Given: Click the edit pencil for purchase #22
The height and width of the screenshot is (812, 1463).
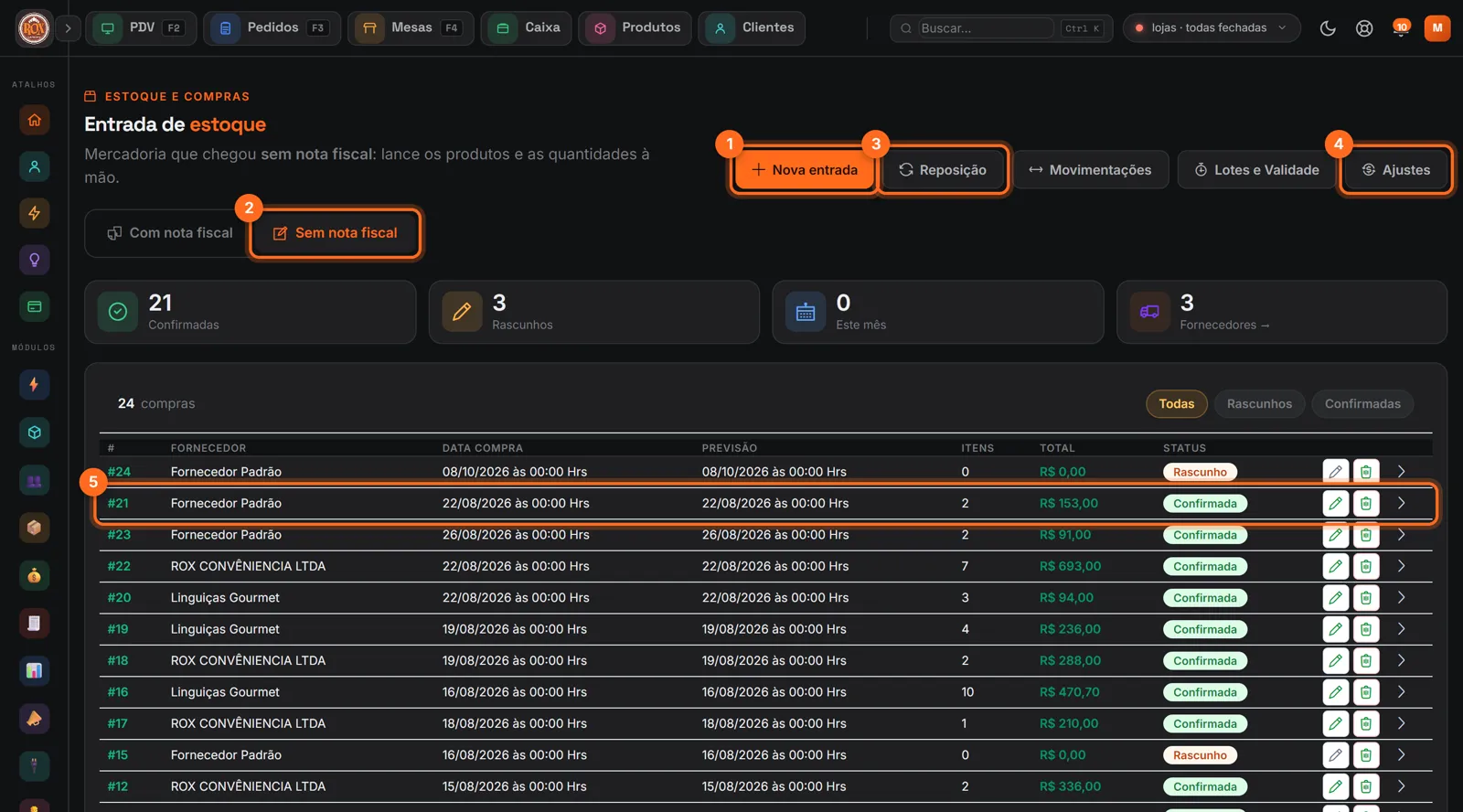Looking at the screenshot, I should [1335, 566].
